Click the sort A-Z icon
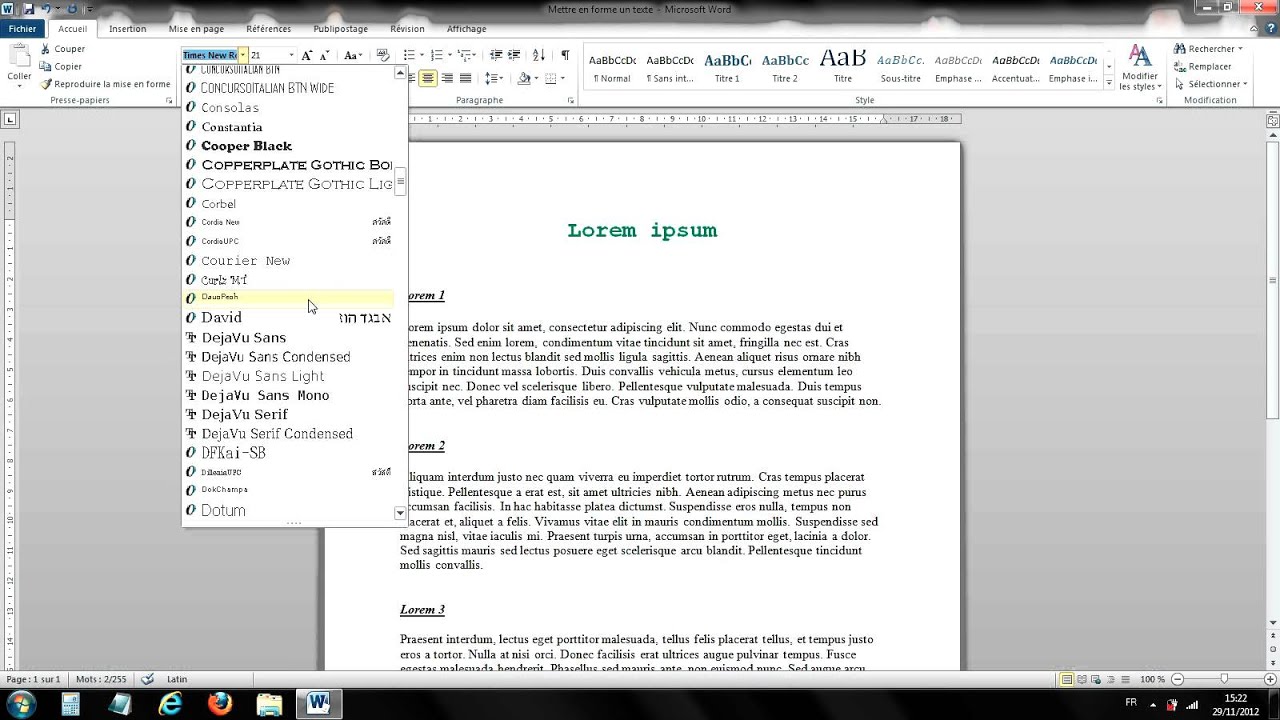Screen dimensions: 1280x720 pyautogui.click(x=539, y=55)
